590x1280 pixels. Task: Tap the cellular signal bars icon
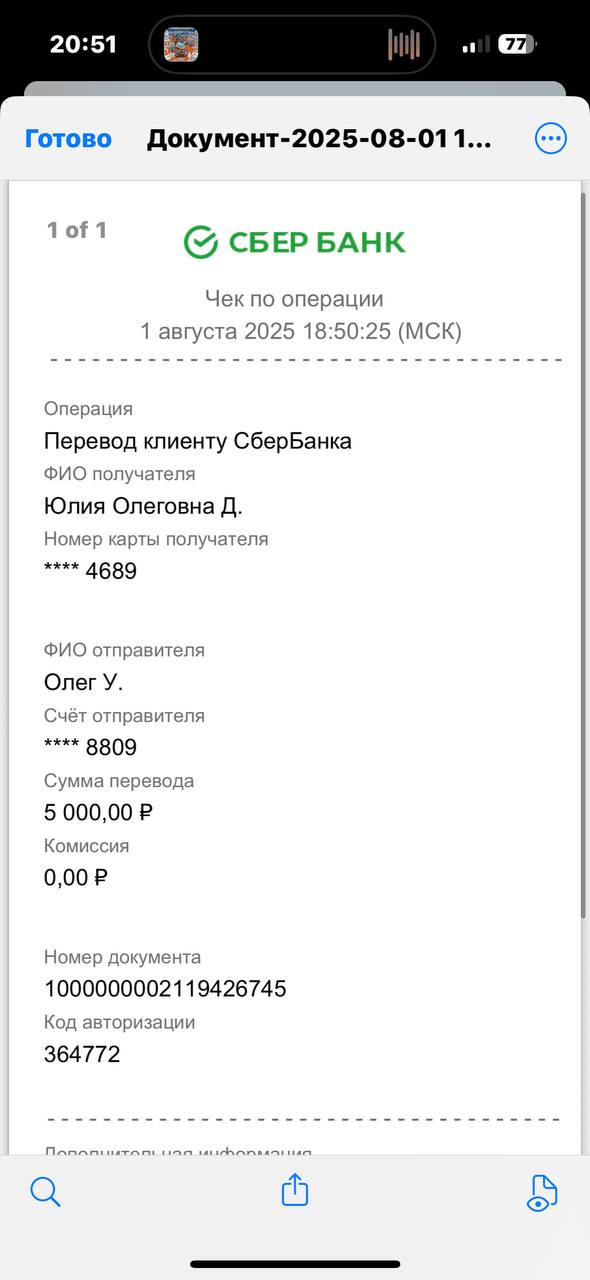tap(476, 44)
